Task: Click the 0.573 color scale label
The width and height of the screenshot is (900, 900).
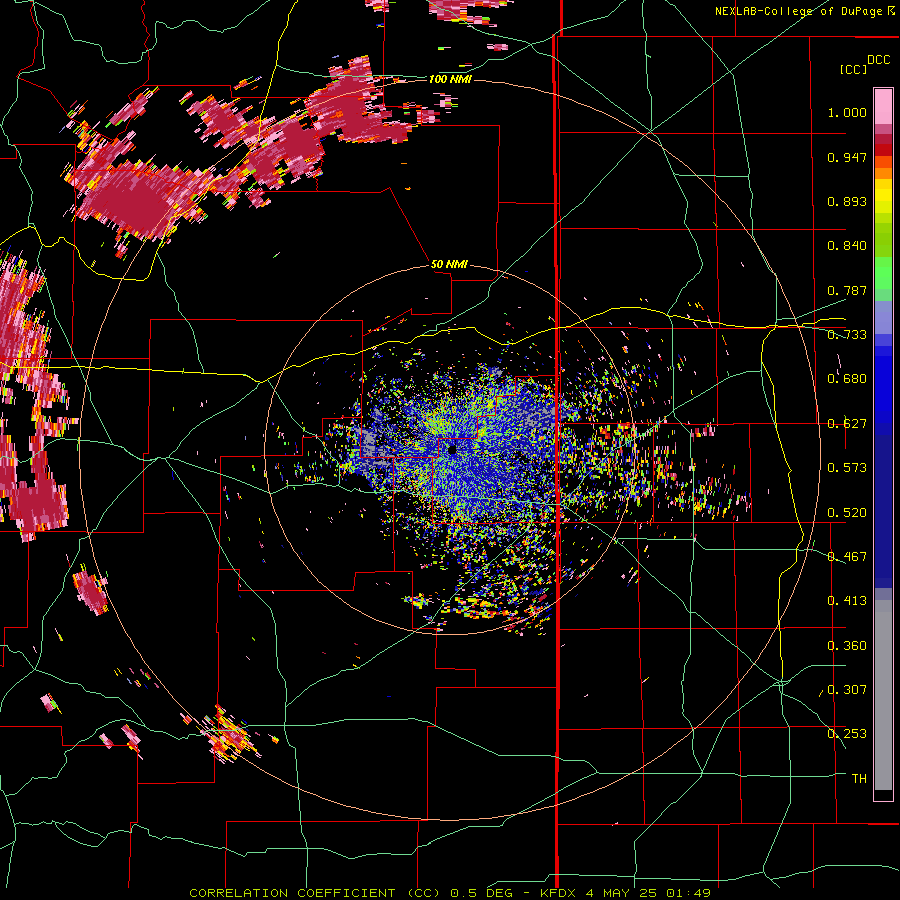Action: (847, 468)
